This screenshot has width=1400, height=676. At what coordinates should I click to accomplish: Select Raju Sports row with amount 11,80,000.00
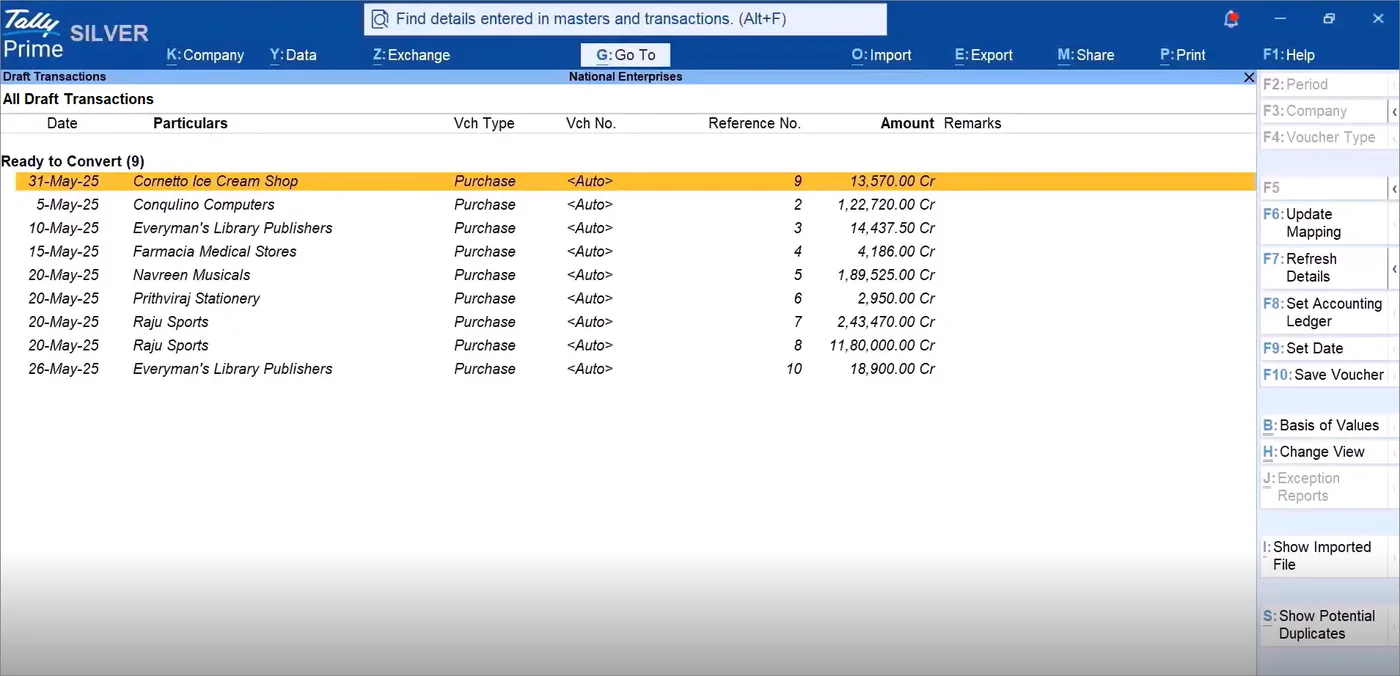(x=635, y=345)
